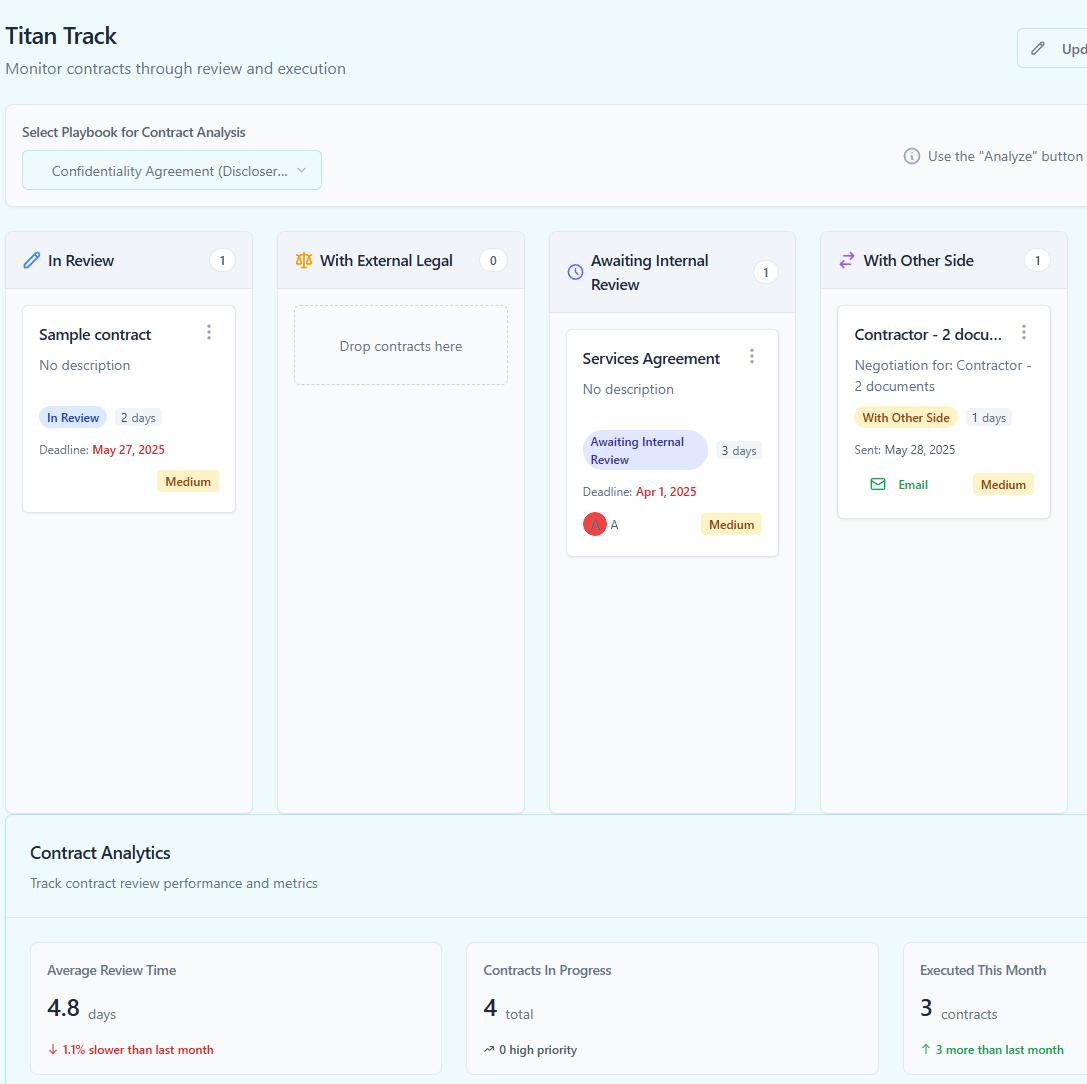Screen dimensions: 1087x1084
Task: Click the green Email envelope icon
Action: tap(878, 484)
